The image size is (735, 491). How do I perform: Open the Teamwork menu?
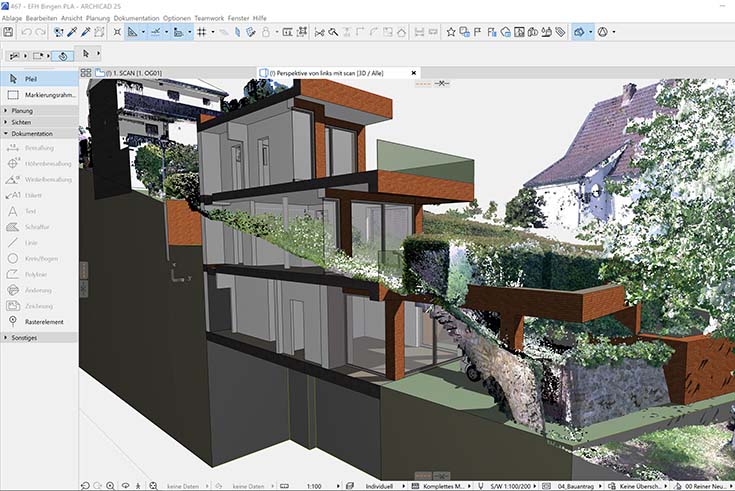pyautogui.click(x=208, y=18)
